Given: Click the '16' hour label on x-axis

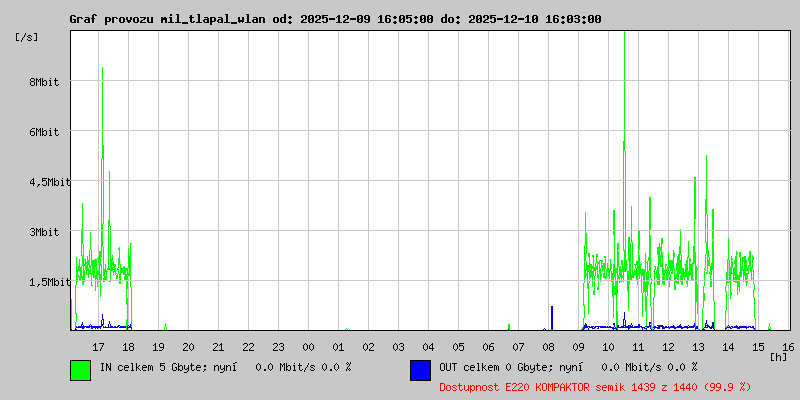Looking at the screenshot, I should [x=788, y=347].
